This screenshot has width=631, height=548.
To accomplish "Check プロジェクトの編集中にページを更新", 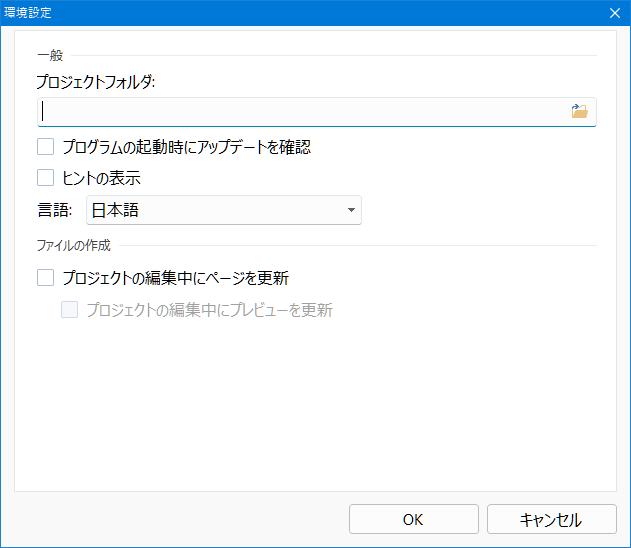I will pyautogui.click(x=45, y=278).
